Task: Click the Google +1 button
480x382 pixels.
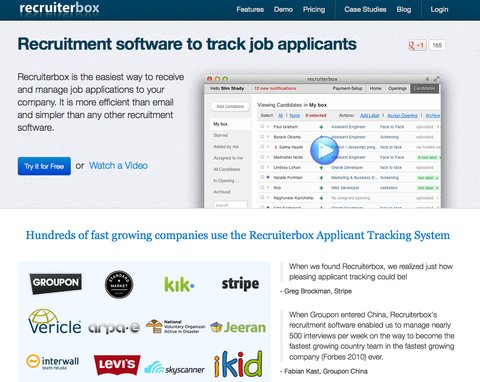Action: click(x=417, y=45)
